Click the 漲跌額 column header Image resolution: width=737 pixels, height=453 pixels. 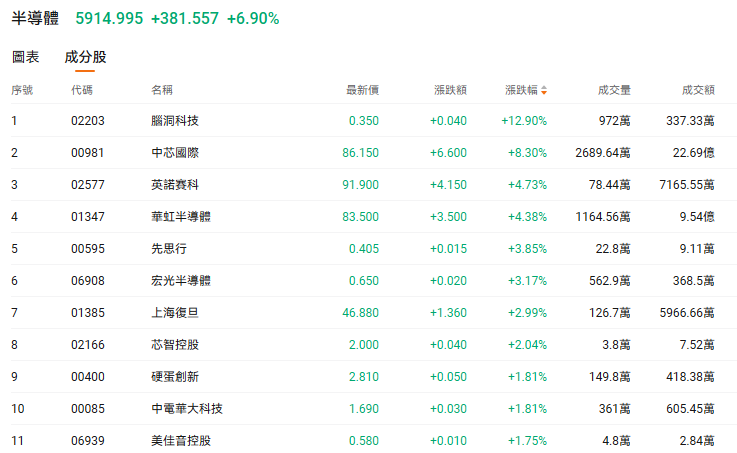[450, 90]
